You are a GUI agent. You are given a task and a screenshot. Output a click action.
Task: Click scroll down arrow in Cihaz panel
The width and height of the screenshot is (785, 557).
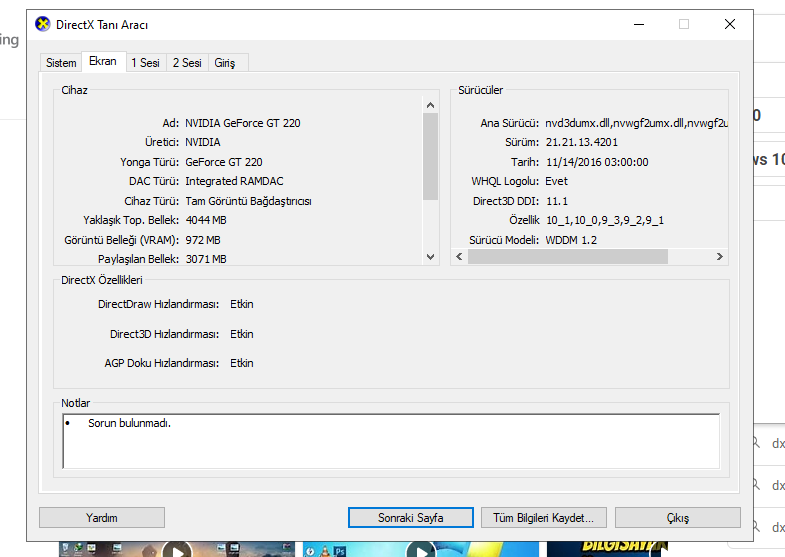[430, 257]
